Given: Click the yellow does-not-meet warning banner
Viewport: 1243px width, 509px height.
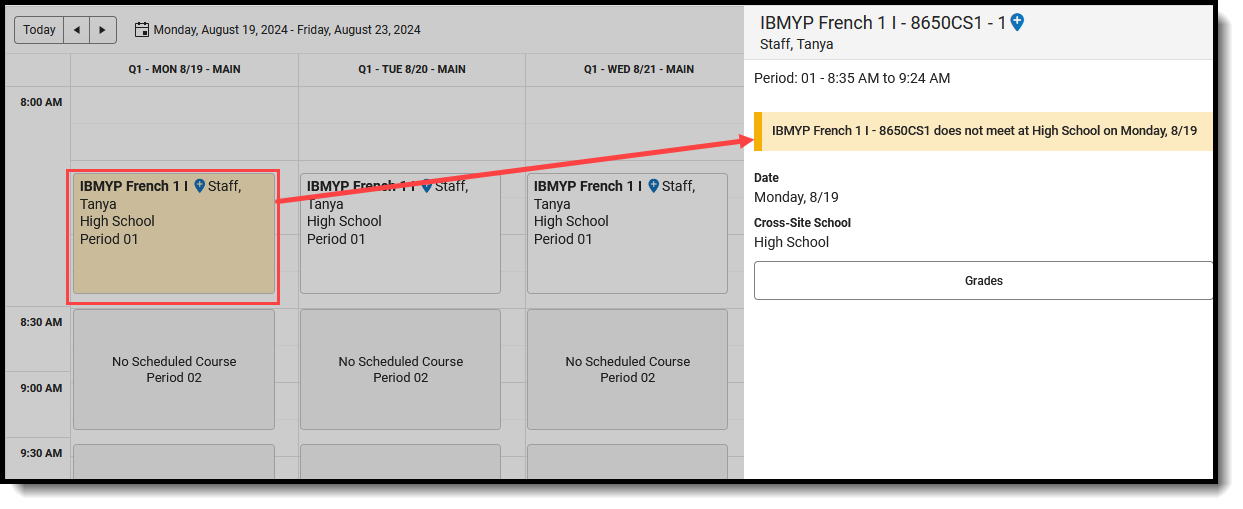Looking at the screenshot, I should 983,131.
